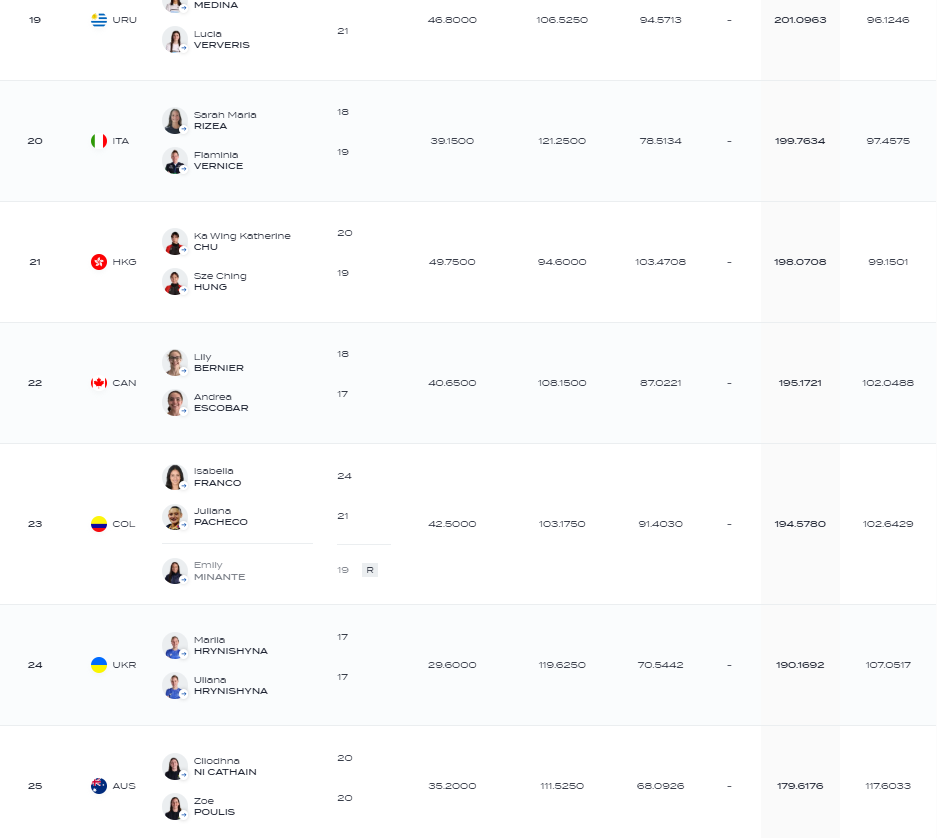
Task: Click the Italy flag icon
Action: click(99, 141)
